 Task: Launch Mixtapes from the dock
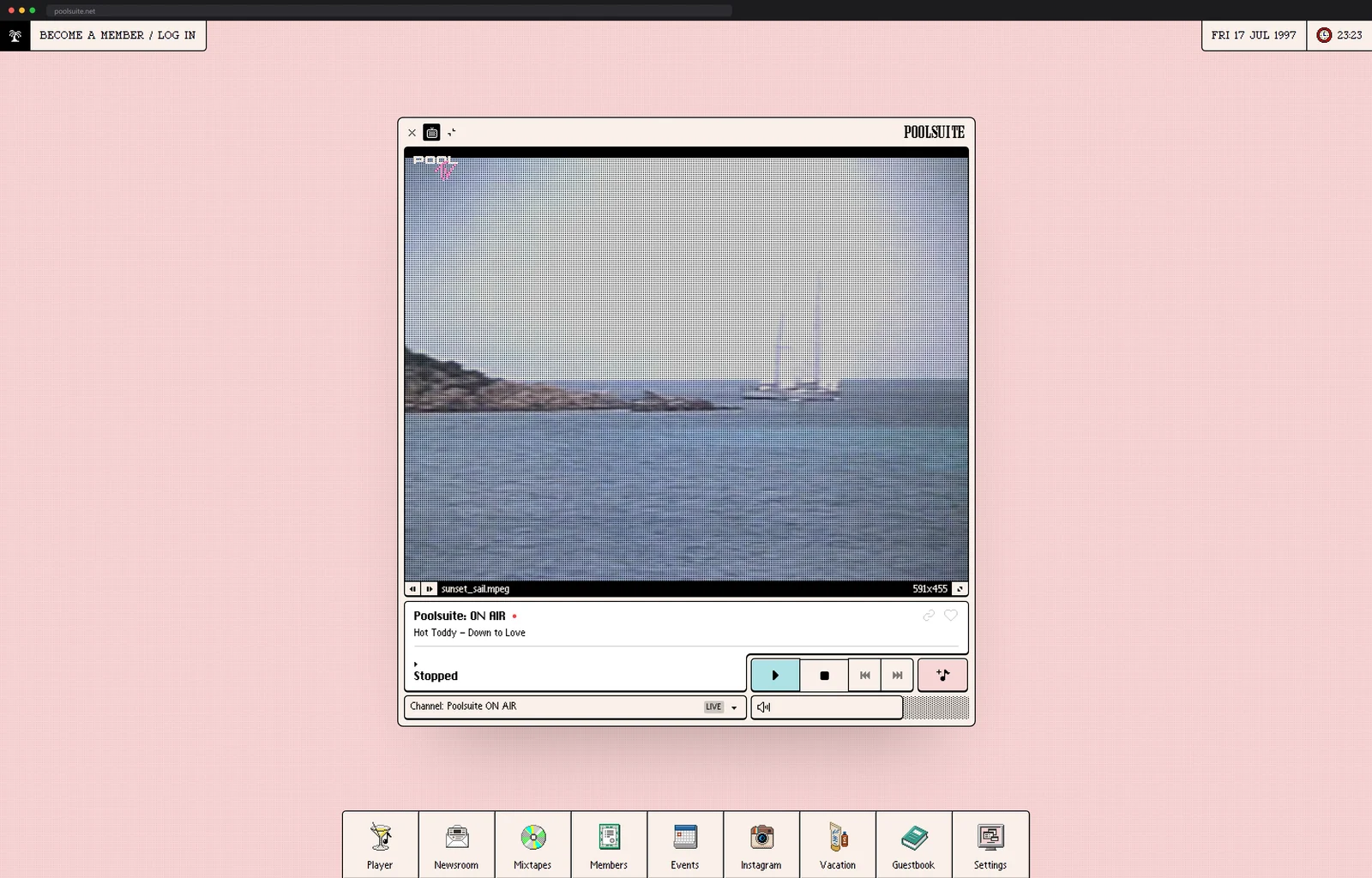[533, 845]
